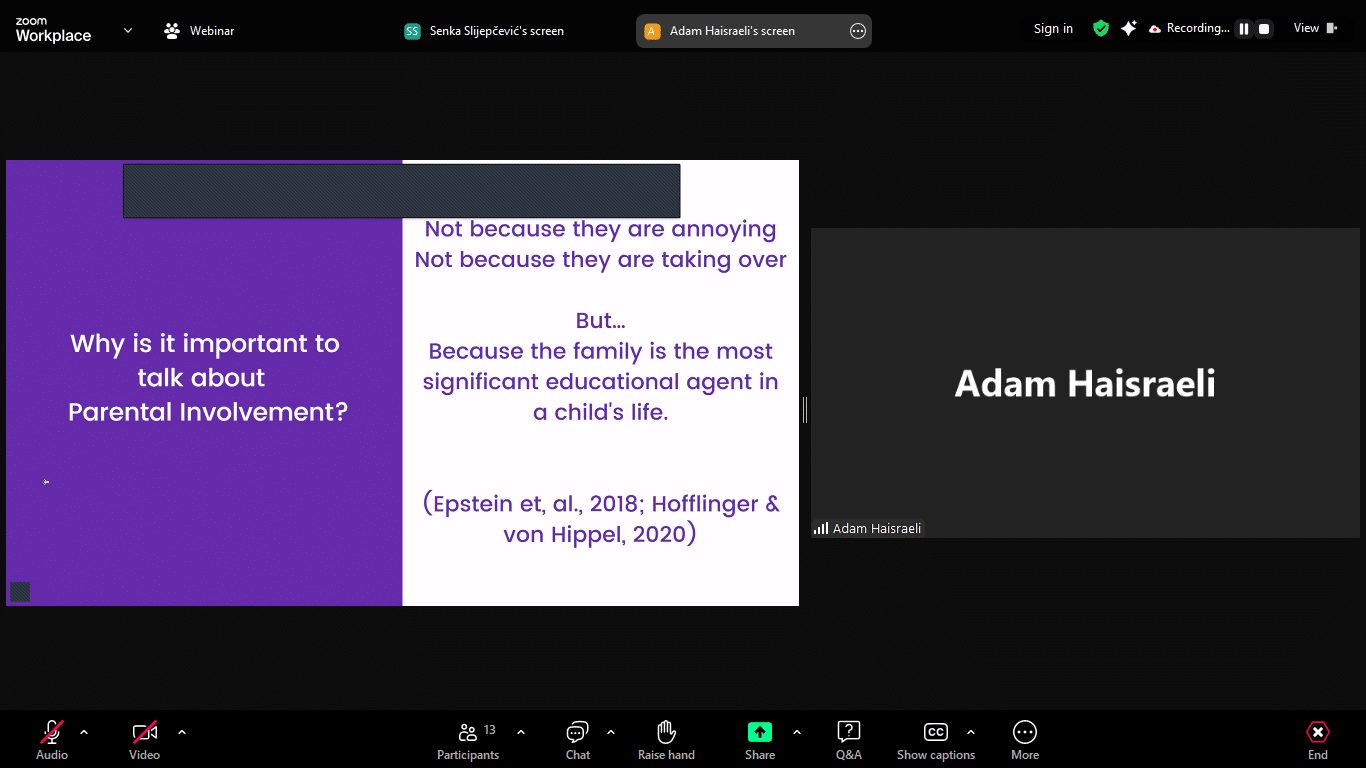Pause the recording
This screenshot has height=768, width=1366.
[x=1244, y=29]
